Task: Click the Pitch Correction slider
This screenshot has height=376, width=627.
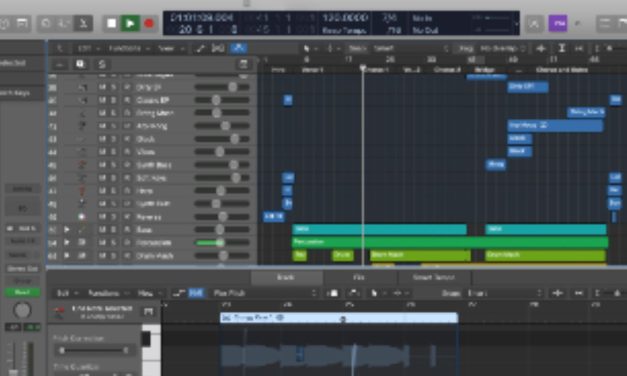Action: tap(94, 350)
